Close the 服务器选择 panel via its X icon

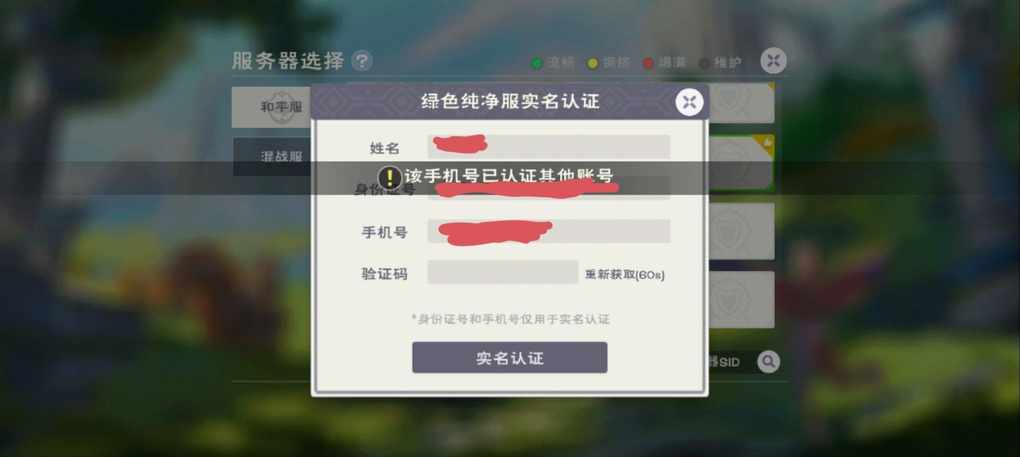(773, 61)
